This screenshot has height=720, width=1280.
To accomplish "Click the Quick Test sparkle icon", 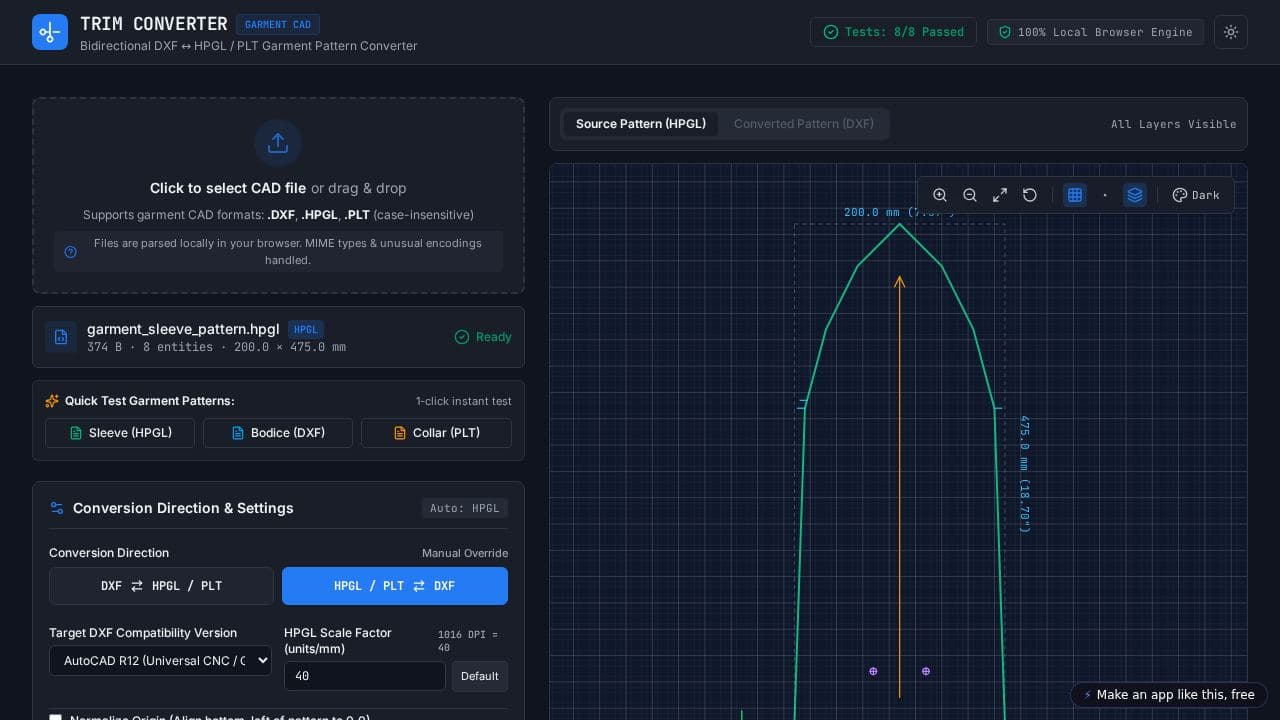I will tap(52, 401).
